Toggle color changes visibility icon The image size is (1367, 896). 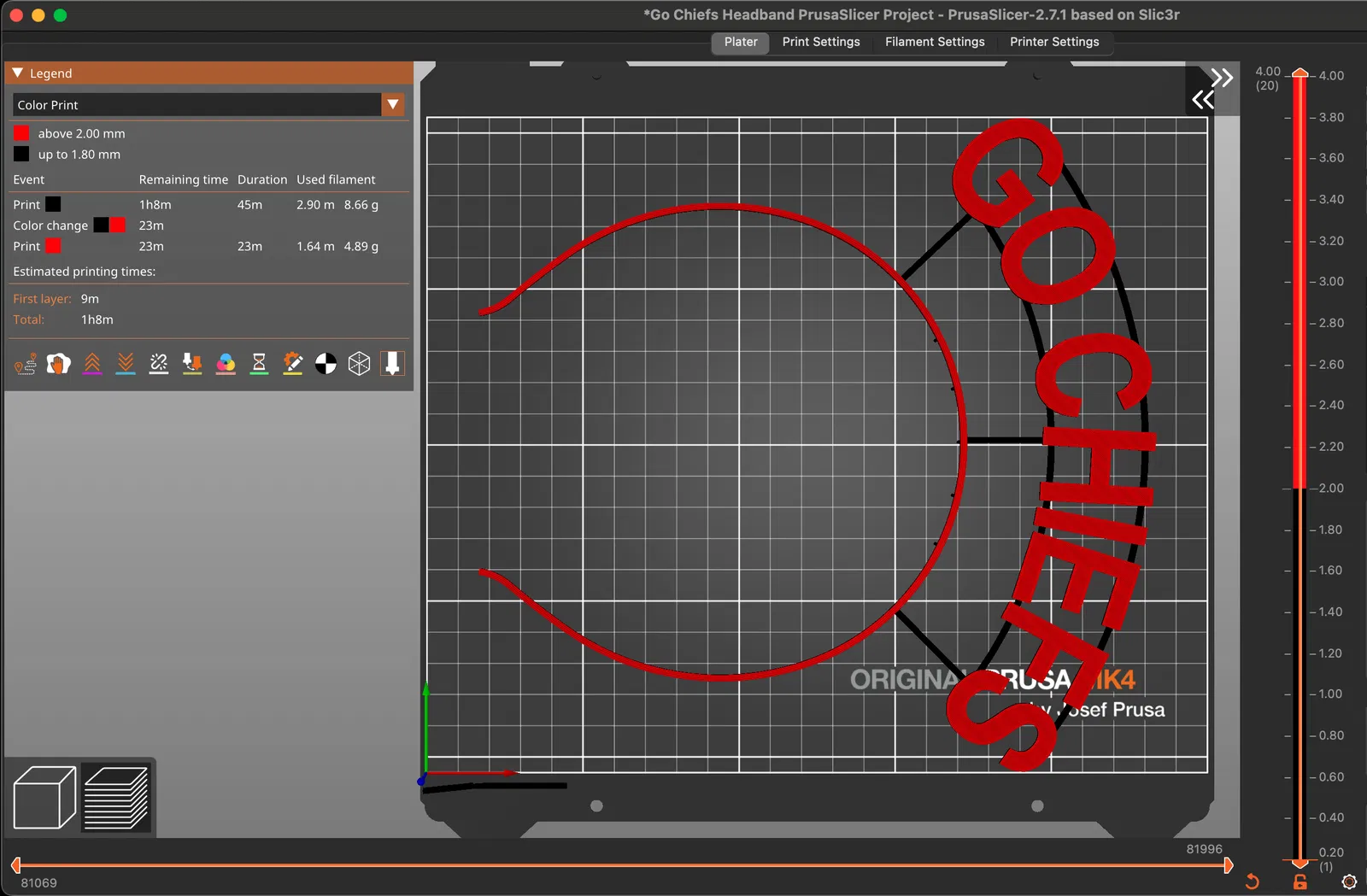(x=226, y=364)
